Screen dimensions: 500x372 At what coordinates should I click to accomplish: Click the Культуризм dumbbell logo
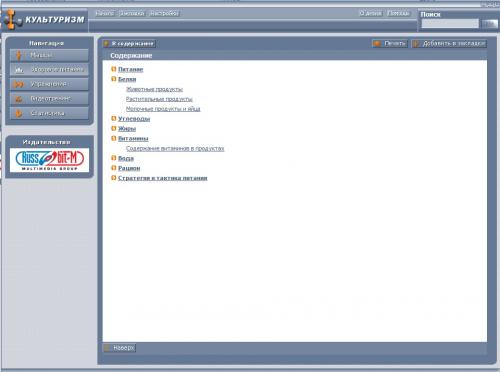44,20
